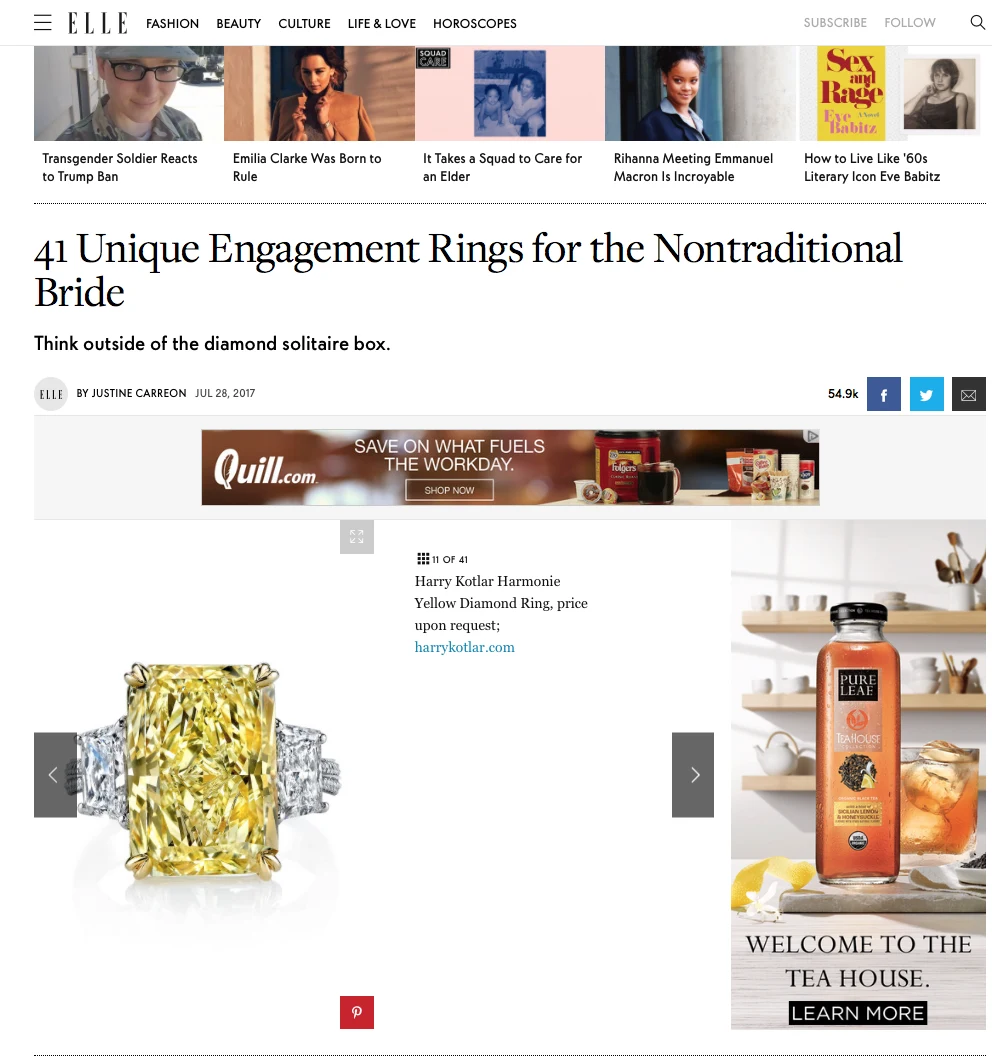The width and height of the screenshot is (992, 1062).
Task: Visit the harrykotlar.com link
Action: coord(464,647)
